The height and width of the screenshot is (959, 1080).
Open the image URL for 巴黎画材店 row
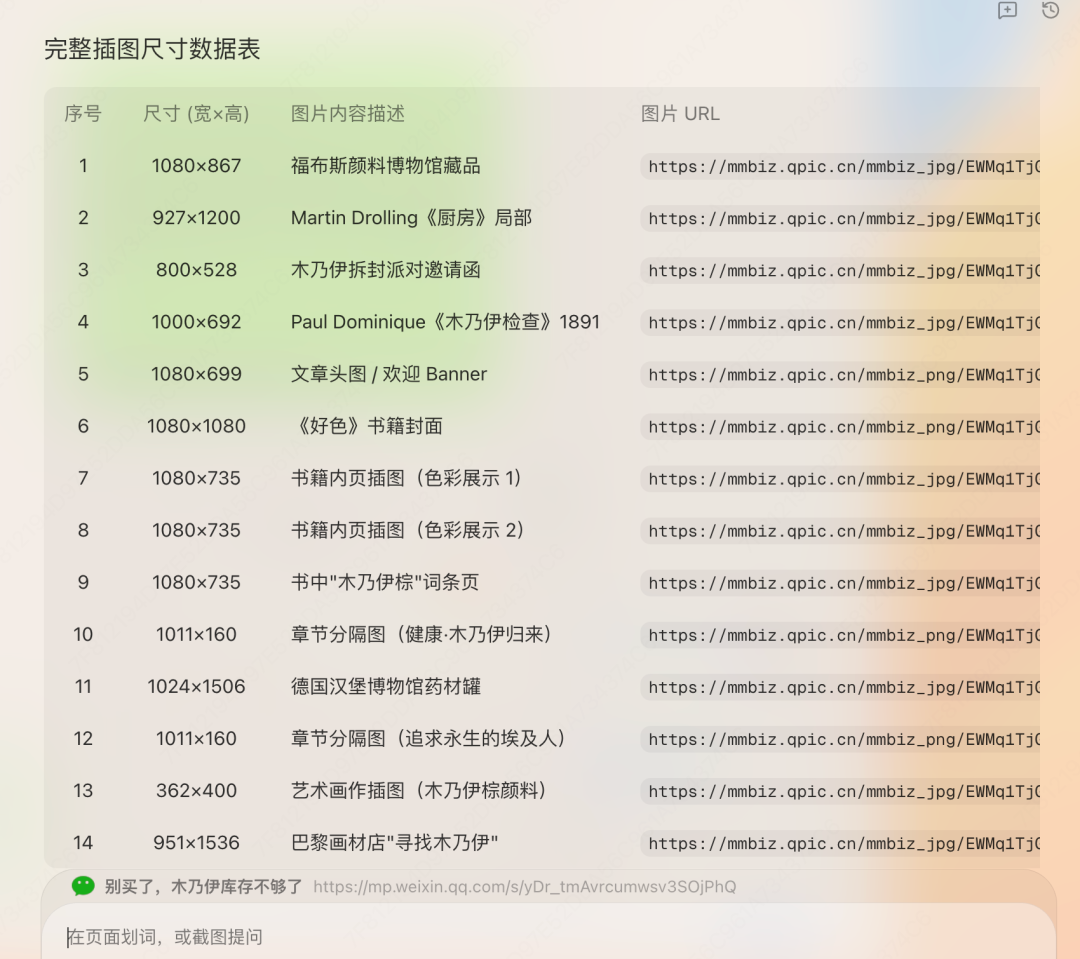click(x=840, y=844)
